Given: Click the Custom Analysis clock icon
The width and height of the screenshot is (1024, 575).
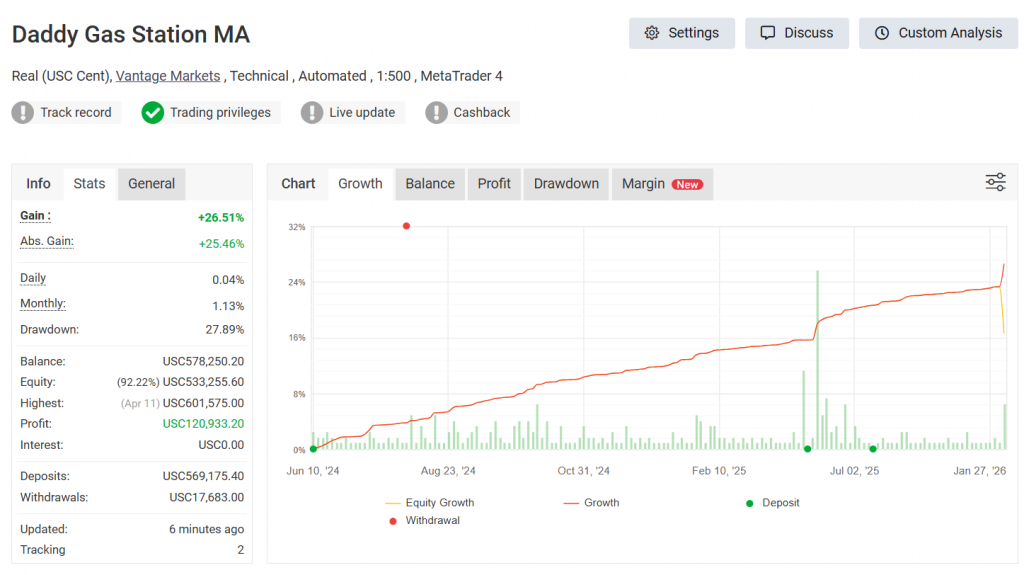Looking at the screenshot, I should click(882, 33).
